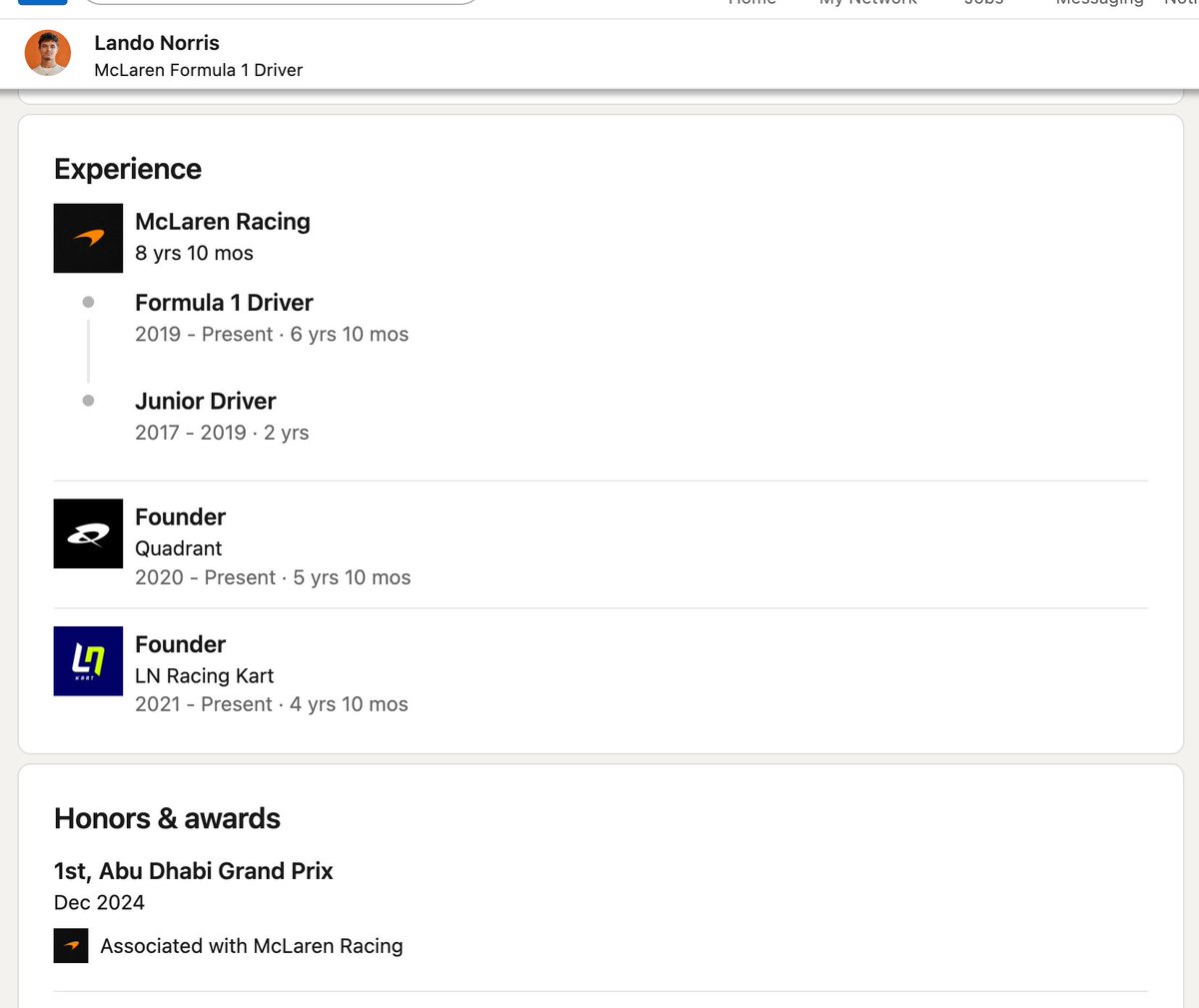Click McLaren Formula 1 Driver headline
Viewport: 1199px width, 1008px height.
pos(198,70)
